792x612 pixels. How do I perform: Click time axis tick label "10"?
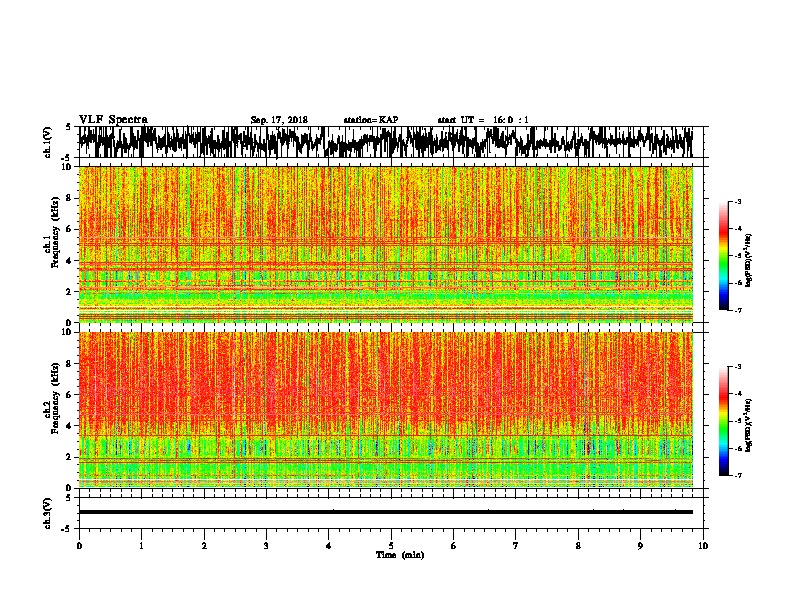pos(703,546)
